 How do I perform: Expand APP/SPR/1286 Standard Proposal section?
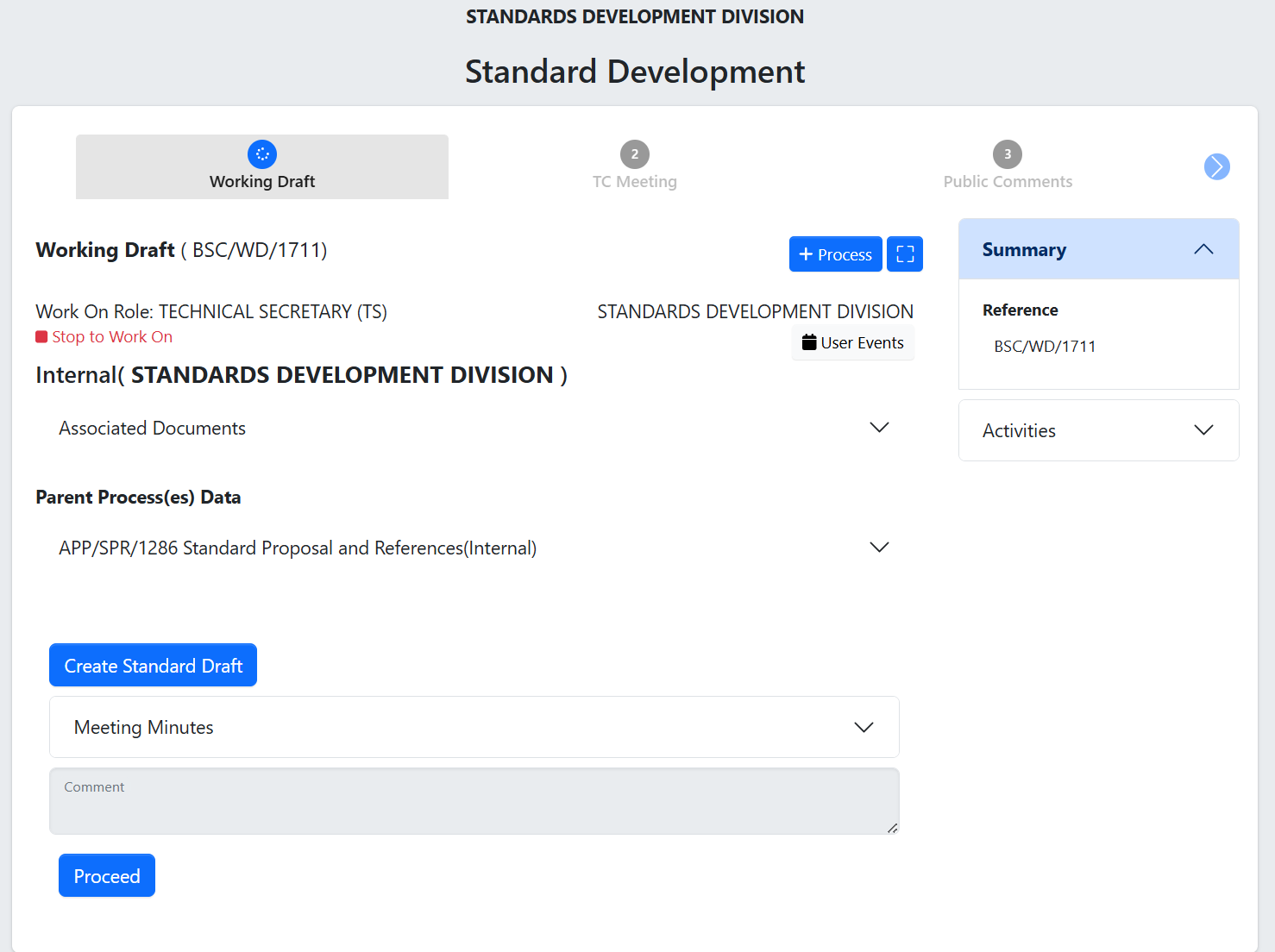pos(878,548)
